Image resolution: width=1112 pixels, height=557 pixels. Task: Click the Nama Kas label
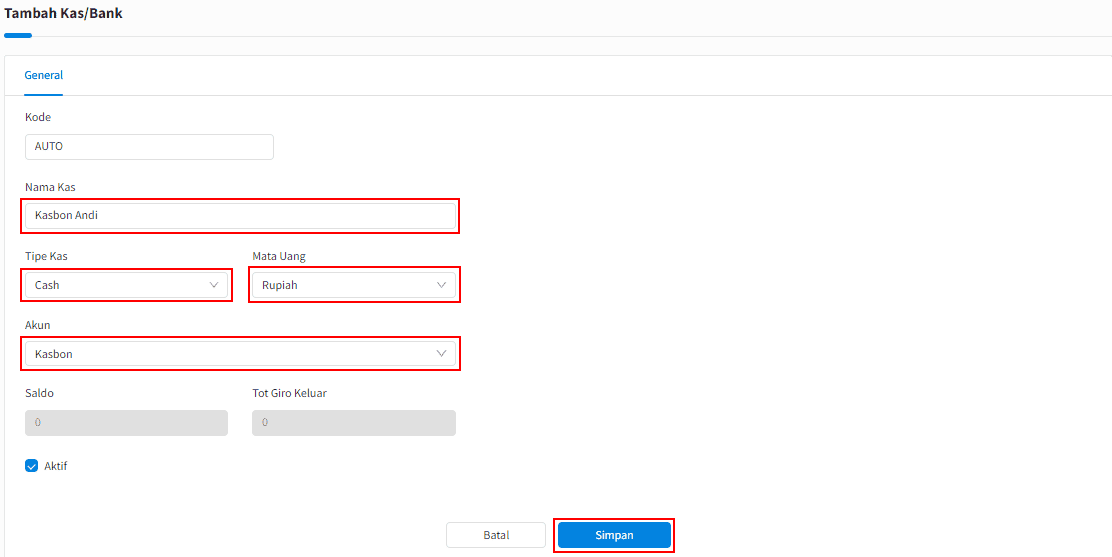(50, 187)
